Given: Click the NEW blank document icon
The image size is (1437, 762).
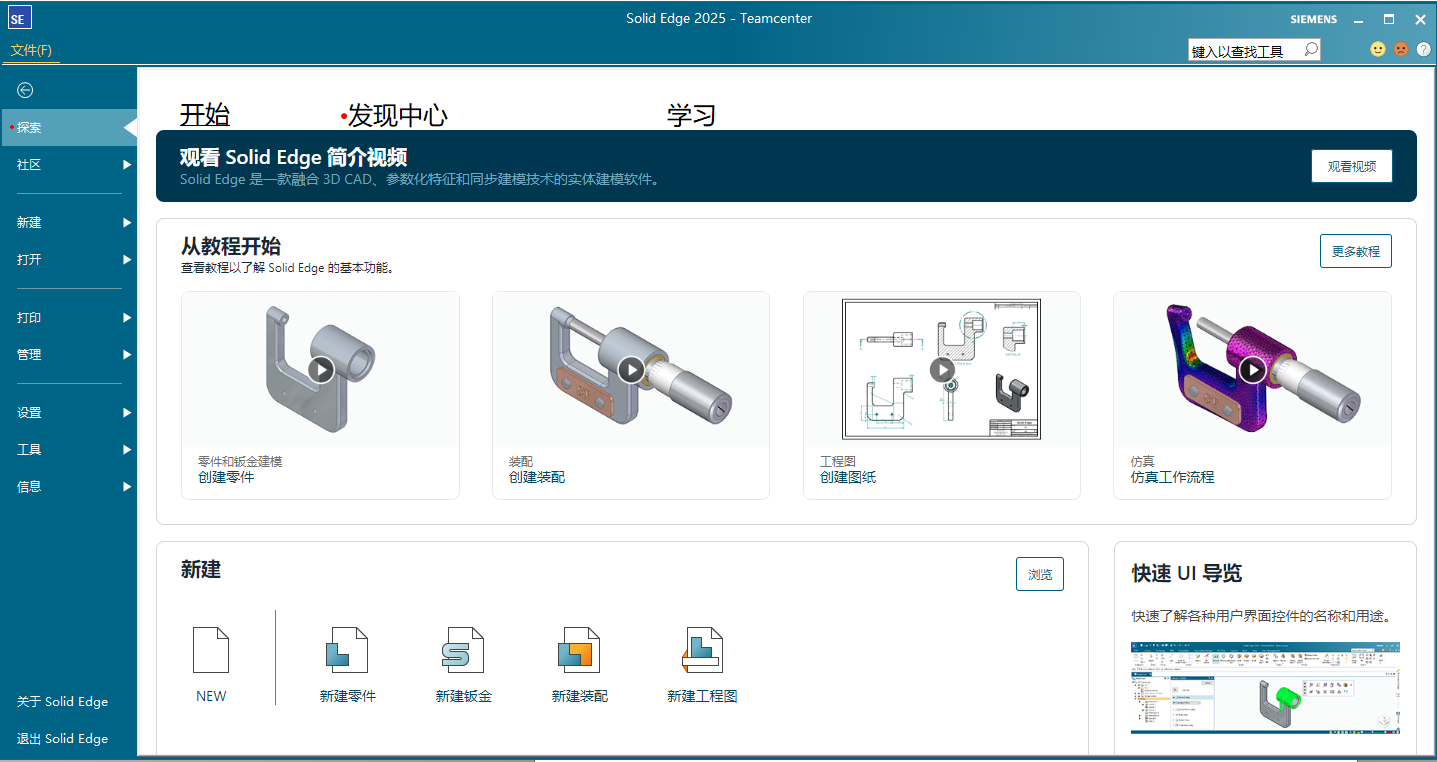Looking at the screenshot, I should [210, 651].
